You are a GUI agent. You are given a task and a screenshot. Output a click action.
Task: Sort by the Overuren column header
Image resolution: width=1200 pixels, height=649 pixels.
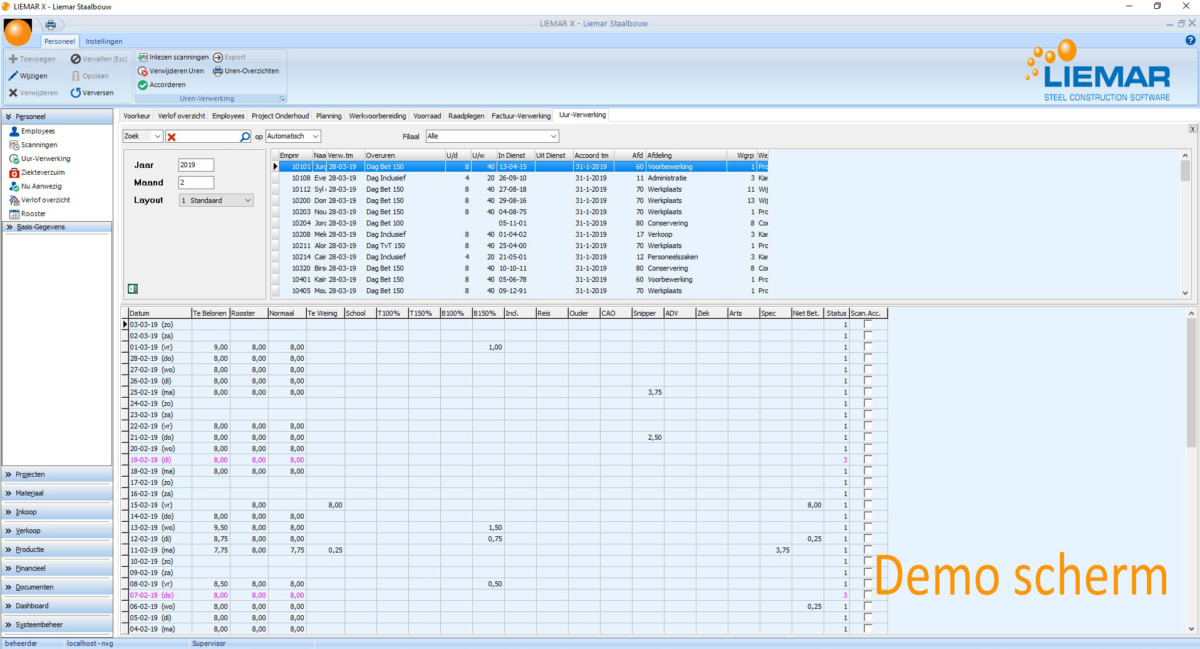pyautogui.click(x=404, y=155)
